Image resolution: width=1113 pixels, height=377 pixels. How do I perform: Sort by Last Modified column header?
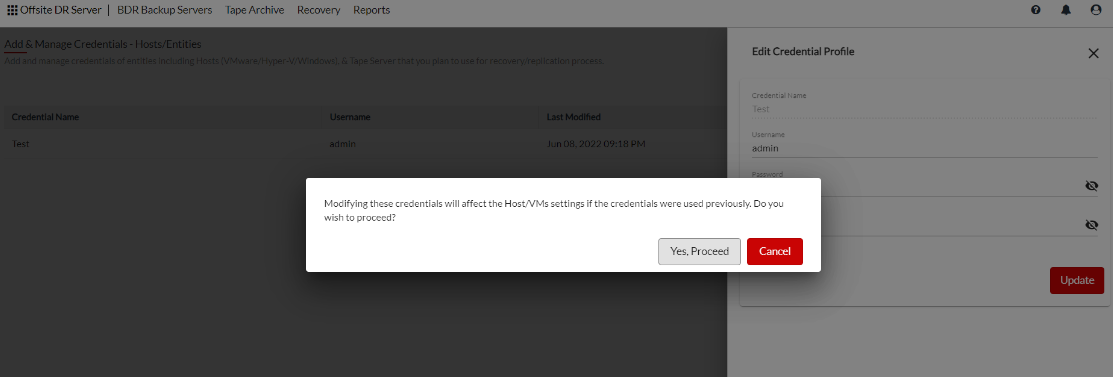[x=574, y=117]
